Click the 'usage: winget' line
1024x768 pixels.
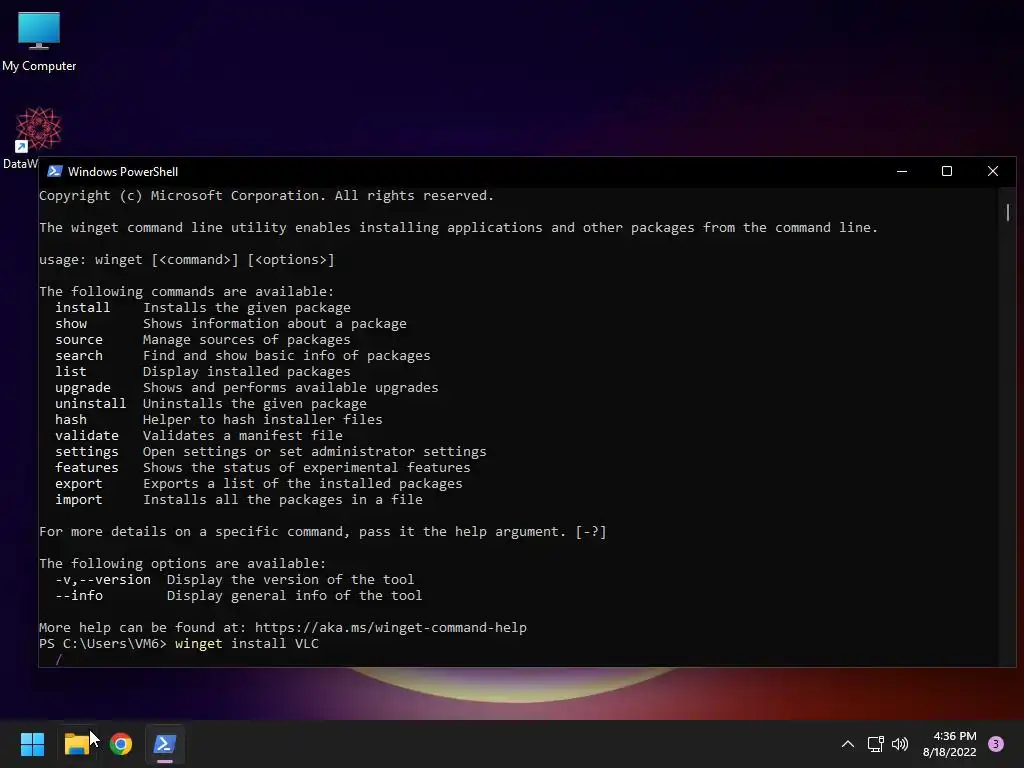(187, 260)
